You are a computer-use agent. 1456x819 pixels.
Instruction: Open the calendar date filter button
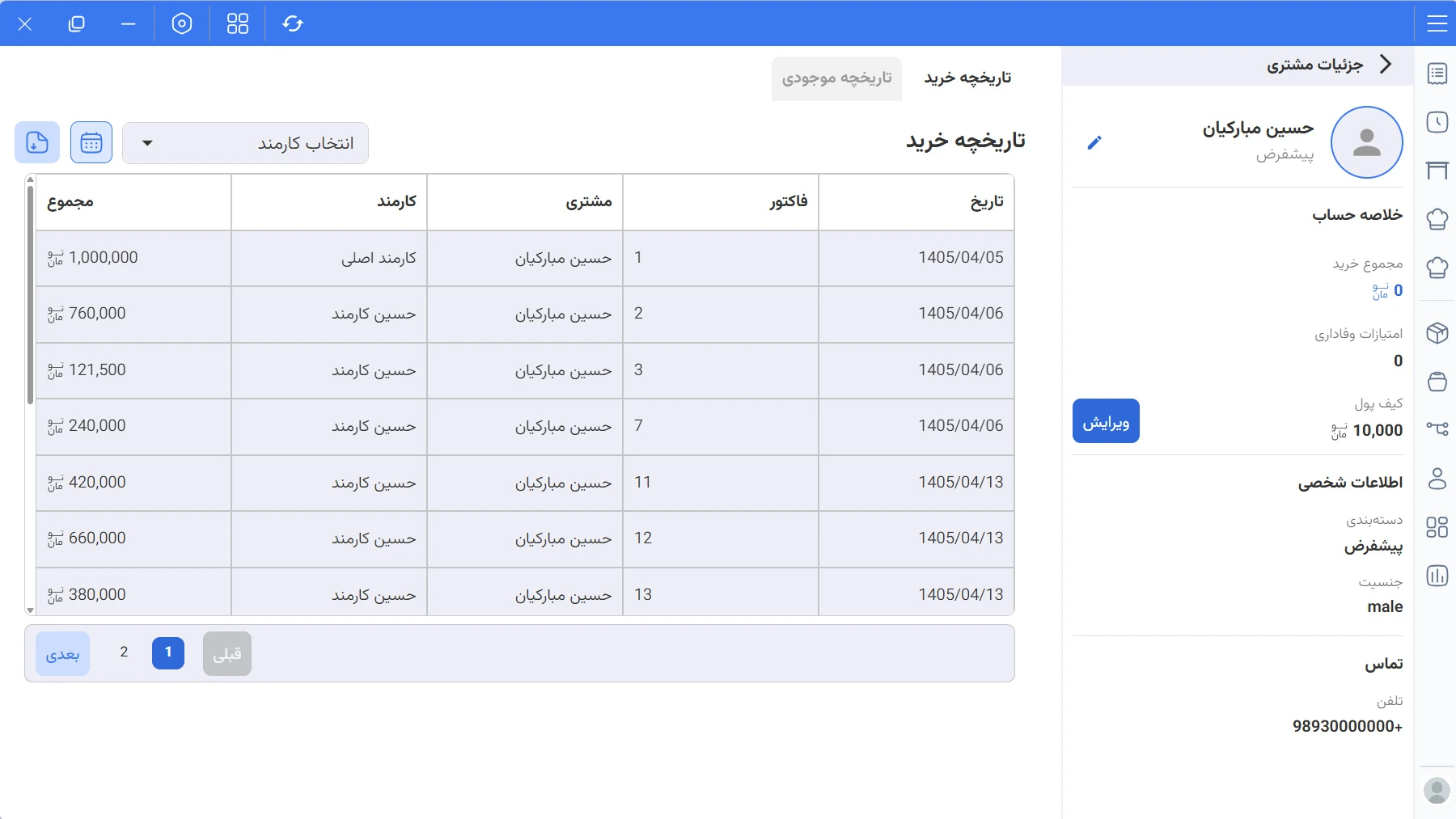(x=91, y=143)
